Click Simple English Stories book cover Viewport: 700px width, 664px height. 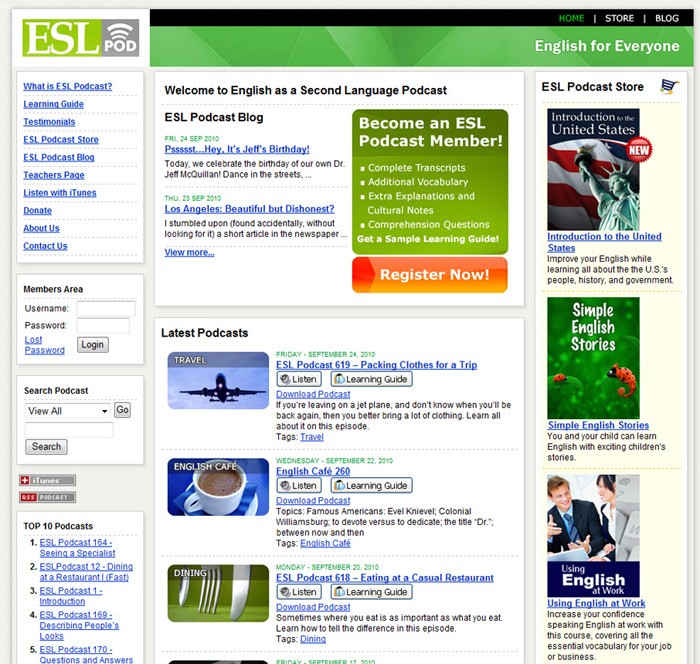click(593, 358)
